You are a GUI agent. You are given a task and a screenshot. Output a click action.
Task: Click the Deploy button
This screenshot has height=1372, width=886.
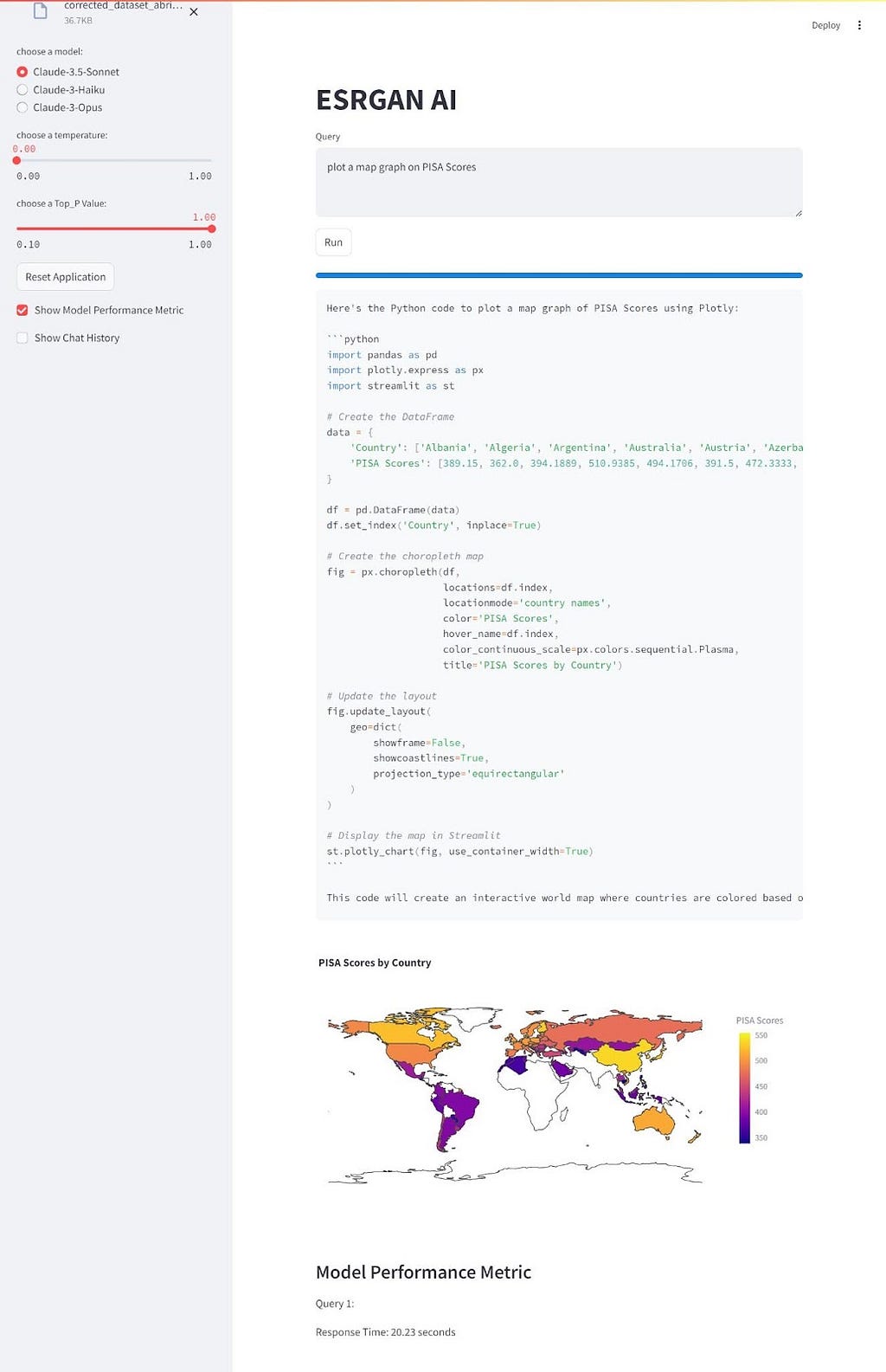pos(825,25)
